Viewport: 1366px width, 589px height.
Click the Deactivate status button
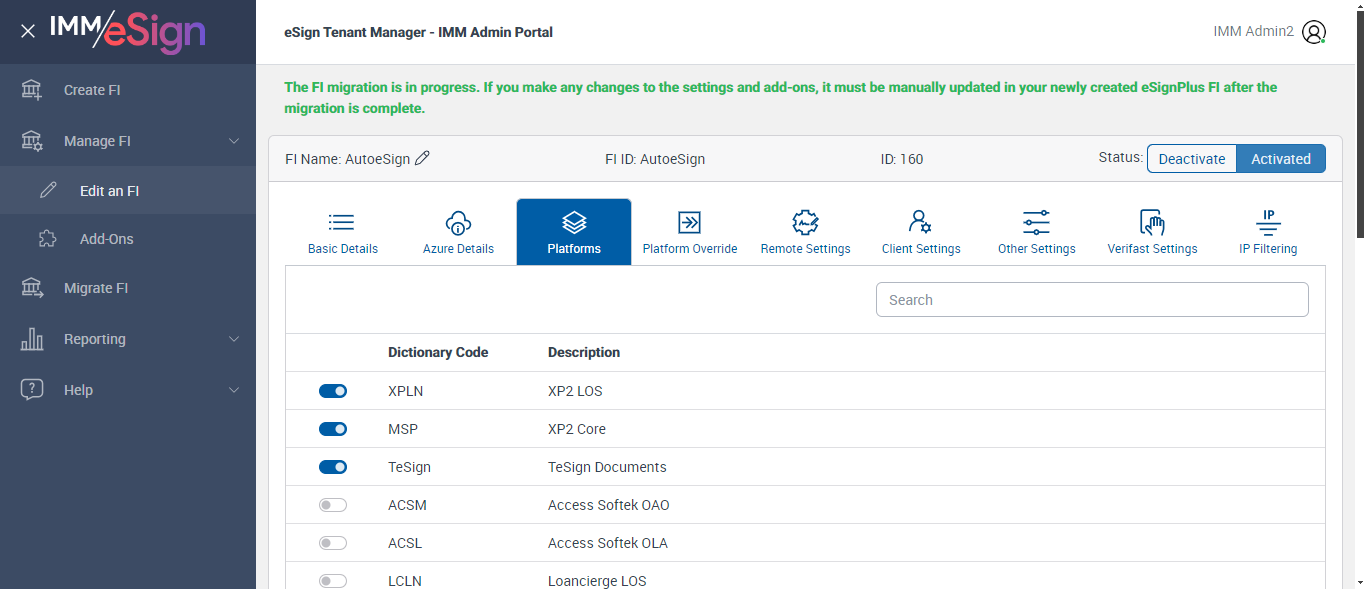(1192, 159)
